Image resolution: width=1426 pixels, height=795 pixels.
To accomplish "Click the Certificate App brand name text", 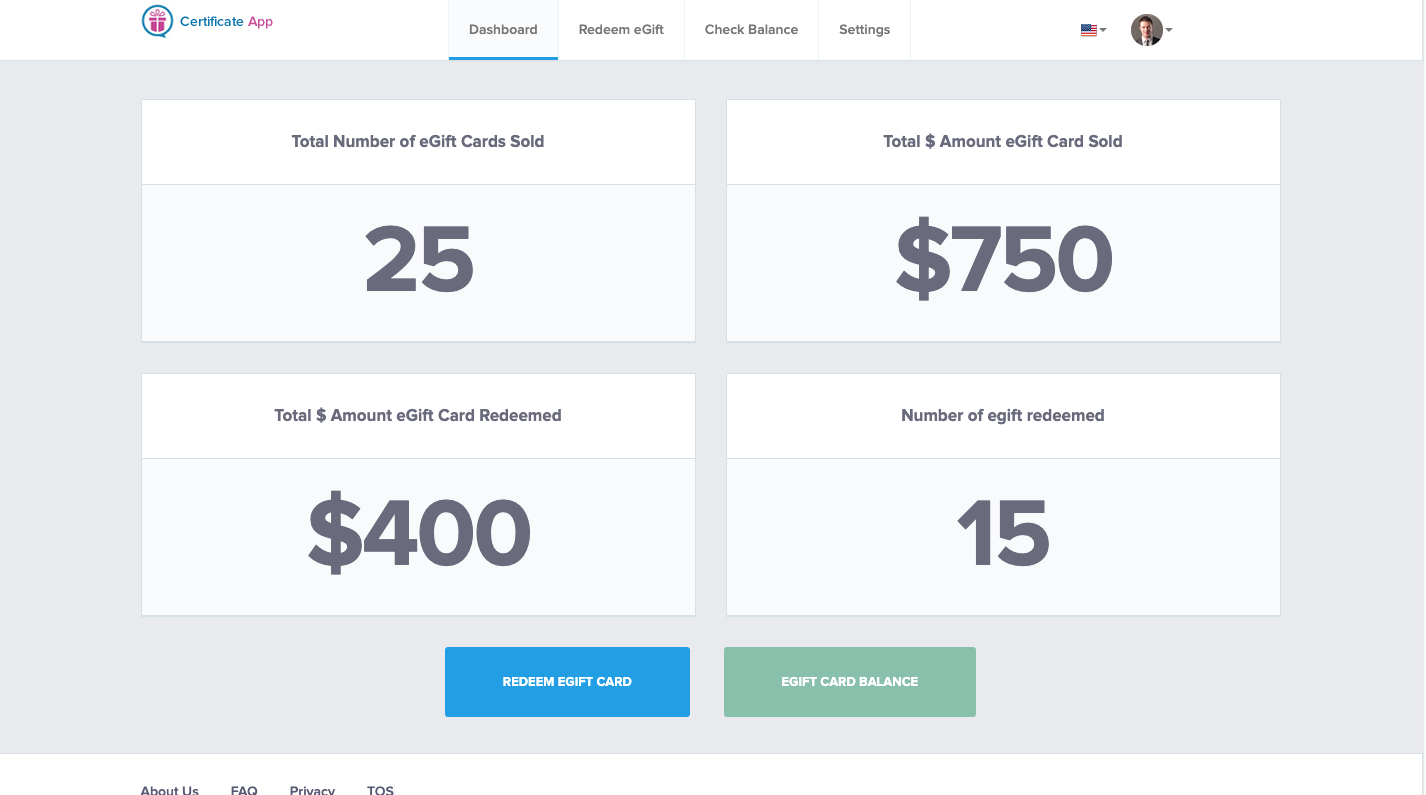I will (x=226, y=22).
